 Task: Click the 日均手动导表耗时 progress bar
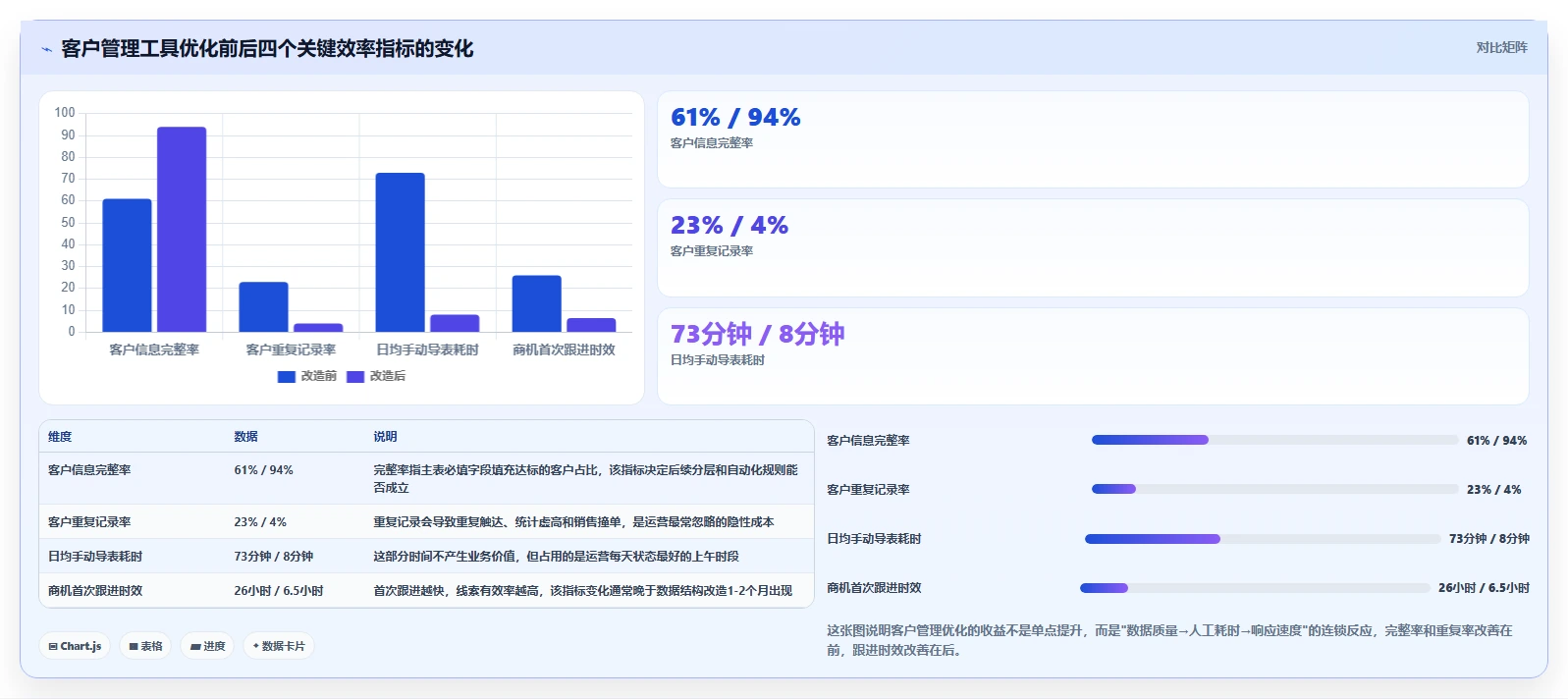pyautogui.click(x=1263, y=539)
